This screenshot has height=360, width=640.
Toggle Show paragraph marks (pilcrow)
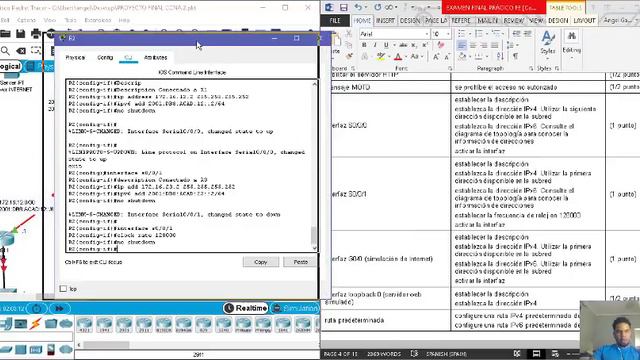(x=516, y=56)
